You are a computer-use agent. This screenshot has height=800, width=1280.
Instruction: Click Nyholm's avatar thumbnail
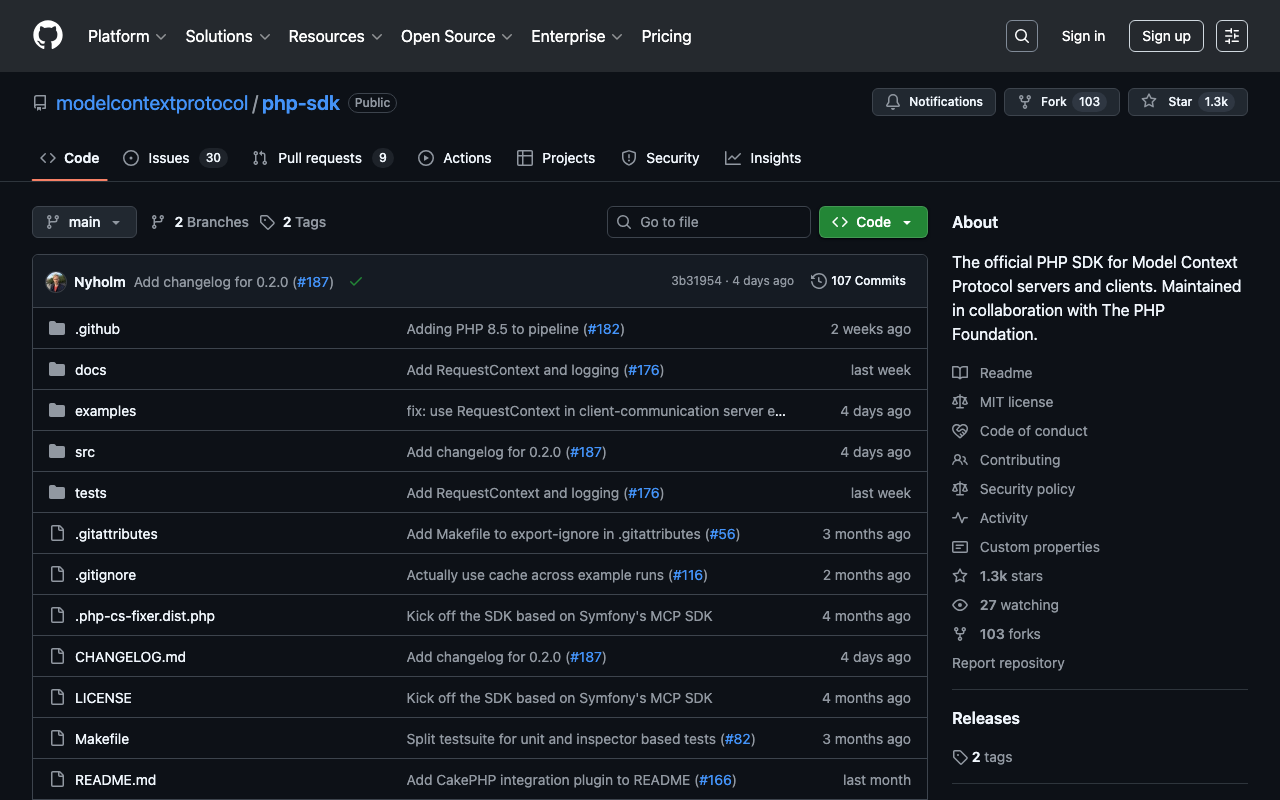(56, 282)
